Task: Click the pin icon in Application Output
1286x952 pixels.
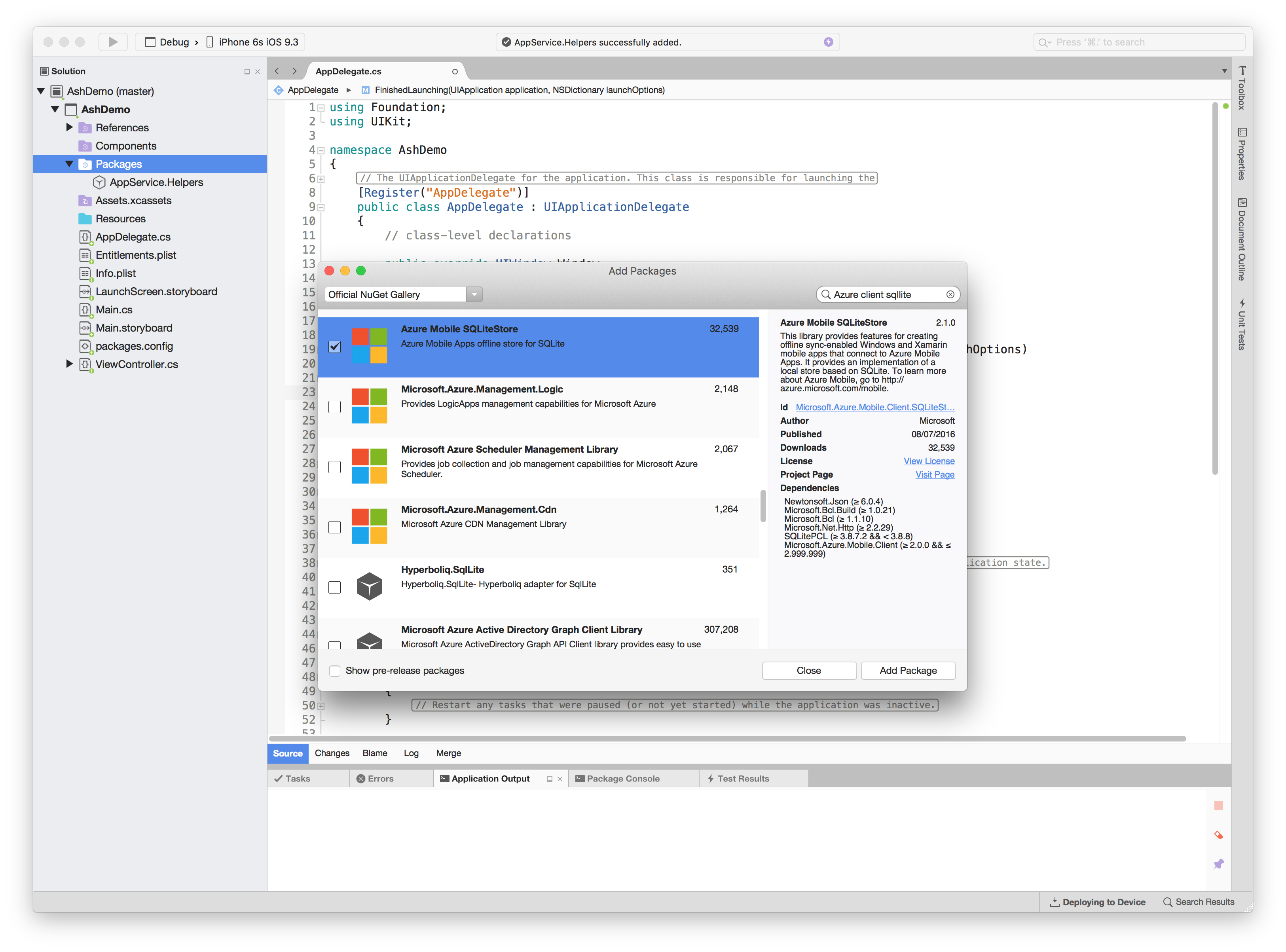Action: point(1219,864)
